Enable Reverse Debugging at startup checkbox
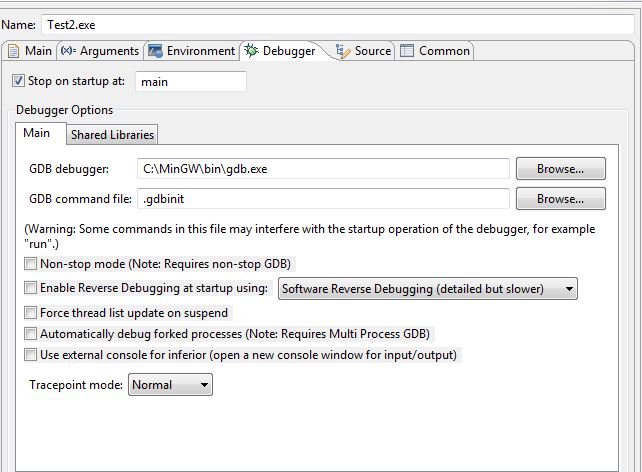 tap(30, 288)
